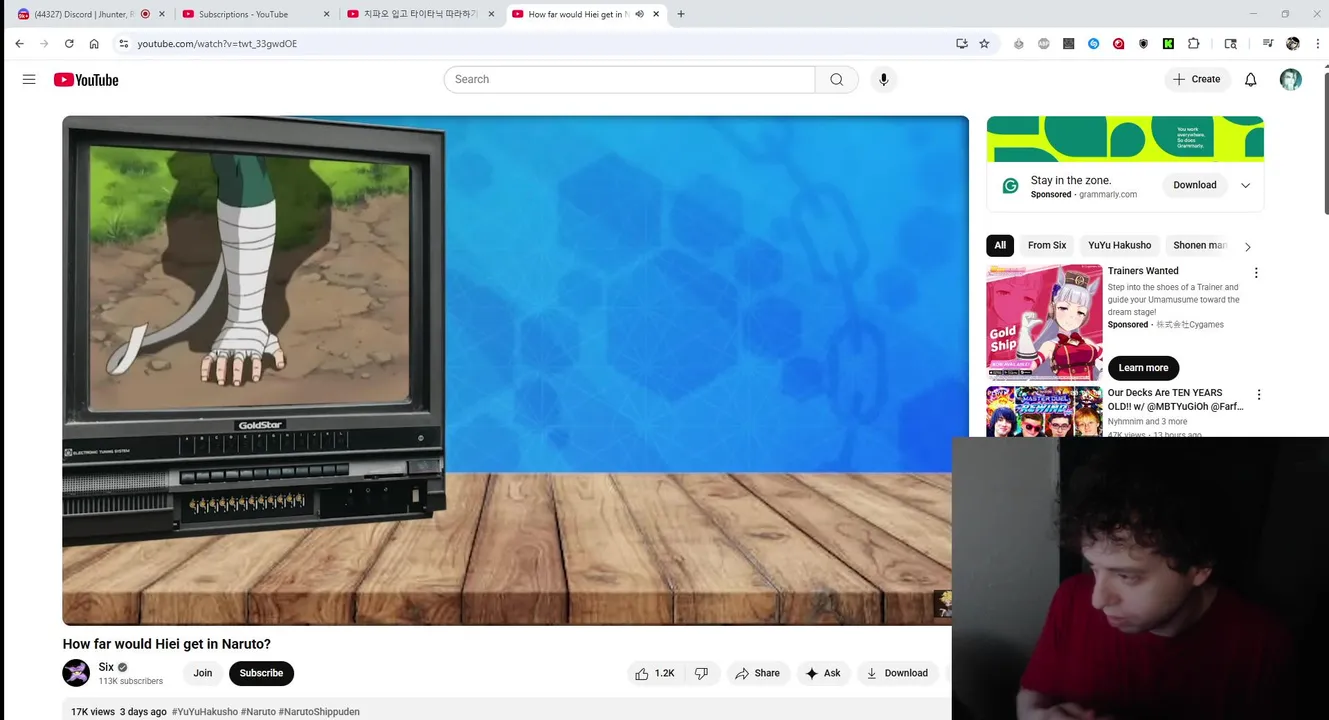Viewport: 1329px width, 720px height.
Task: Go to YouTube home via logo
Action: coord(86,80)
